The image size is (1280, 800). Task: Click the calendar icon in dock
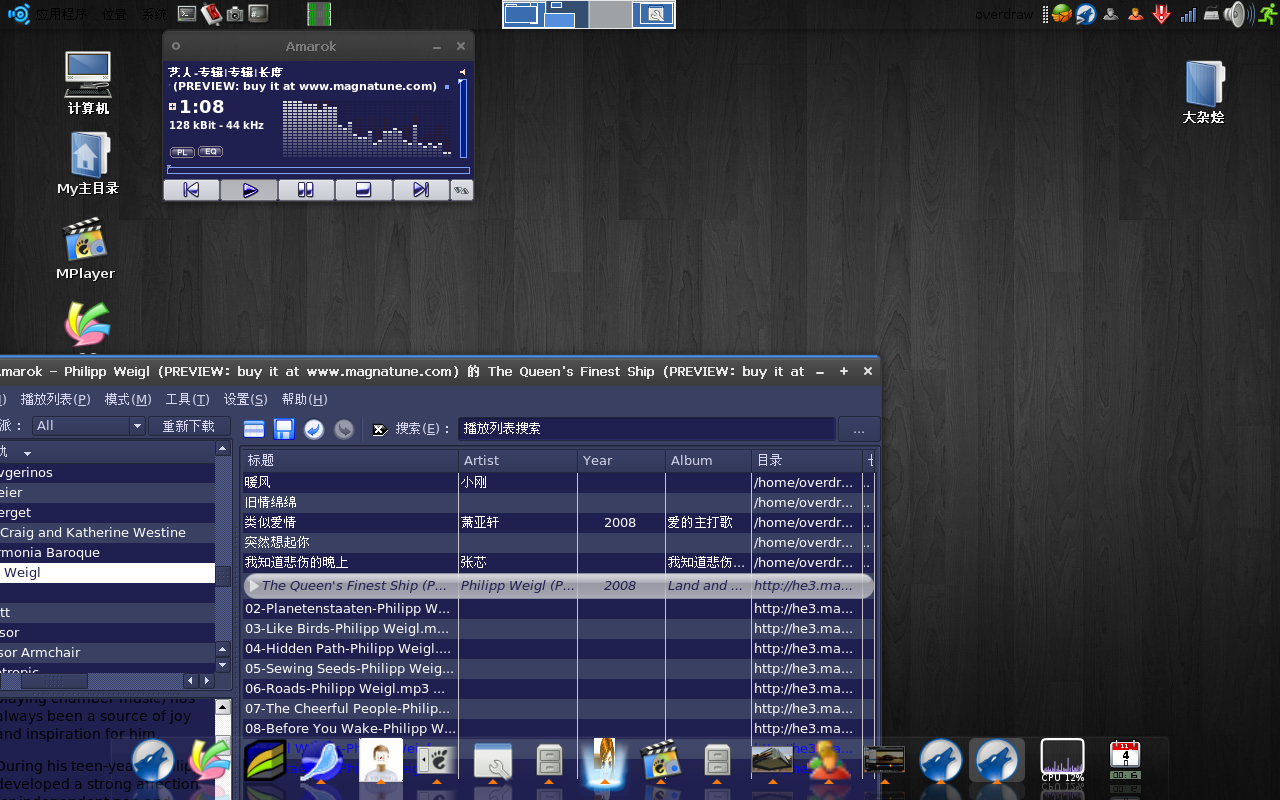coord(1125,761)
